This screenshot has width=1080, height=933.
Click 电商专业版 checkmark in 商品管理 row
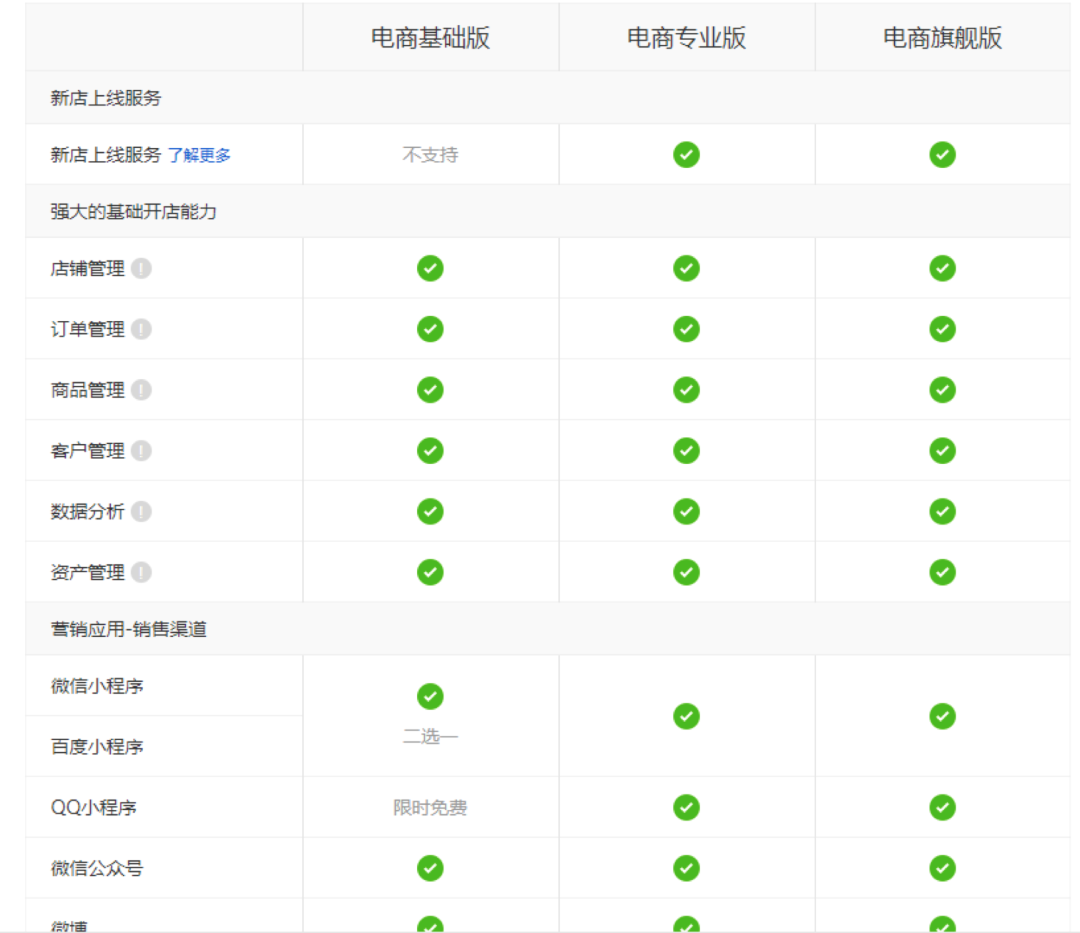coord(686,390)
